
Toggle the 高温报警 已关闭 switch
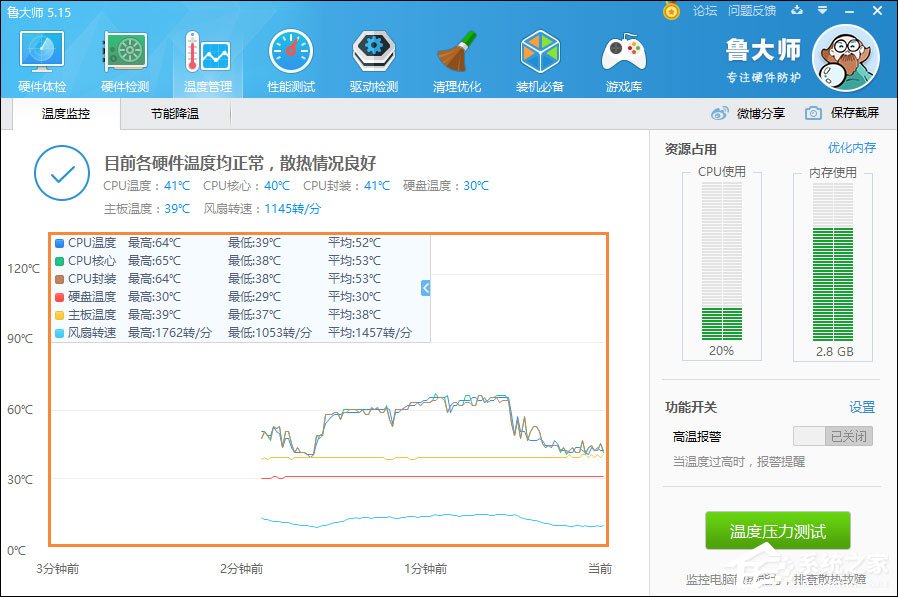[x=831, y=436]
